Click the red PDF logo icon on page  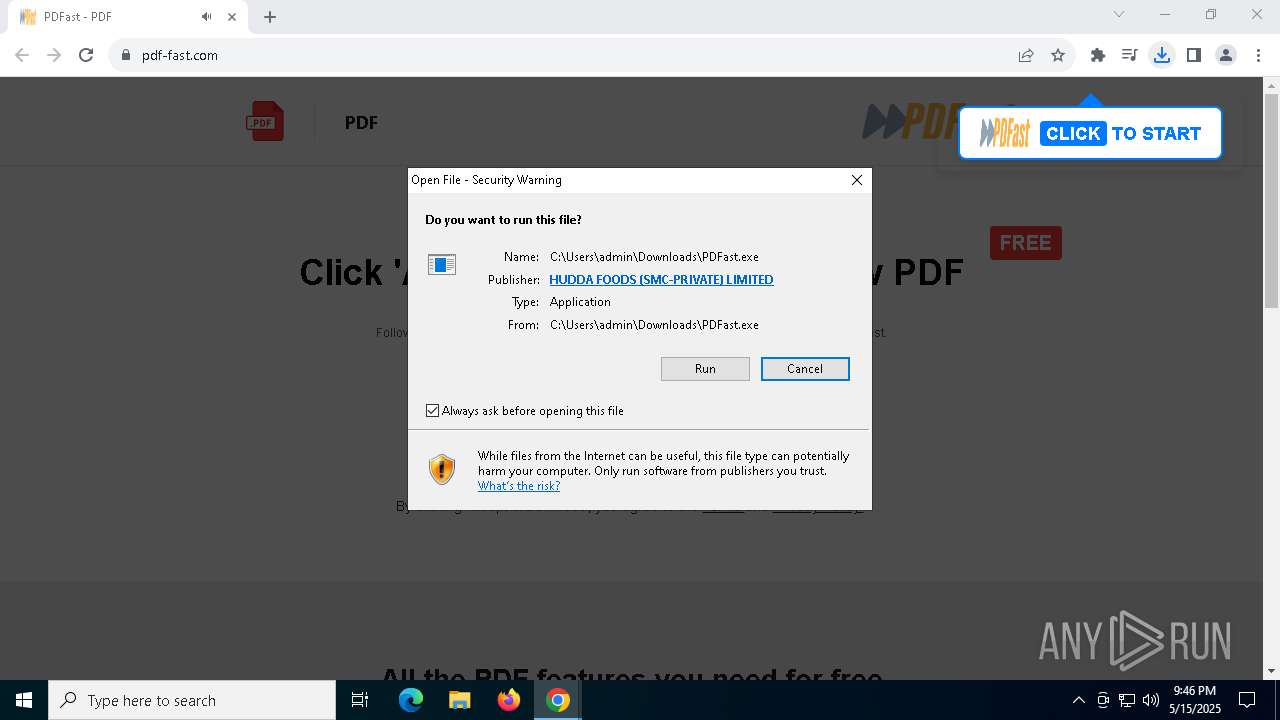click(265, 122)
